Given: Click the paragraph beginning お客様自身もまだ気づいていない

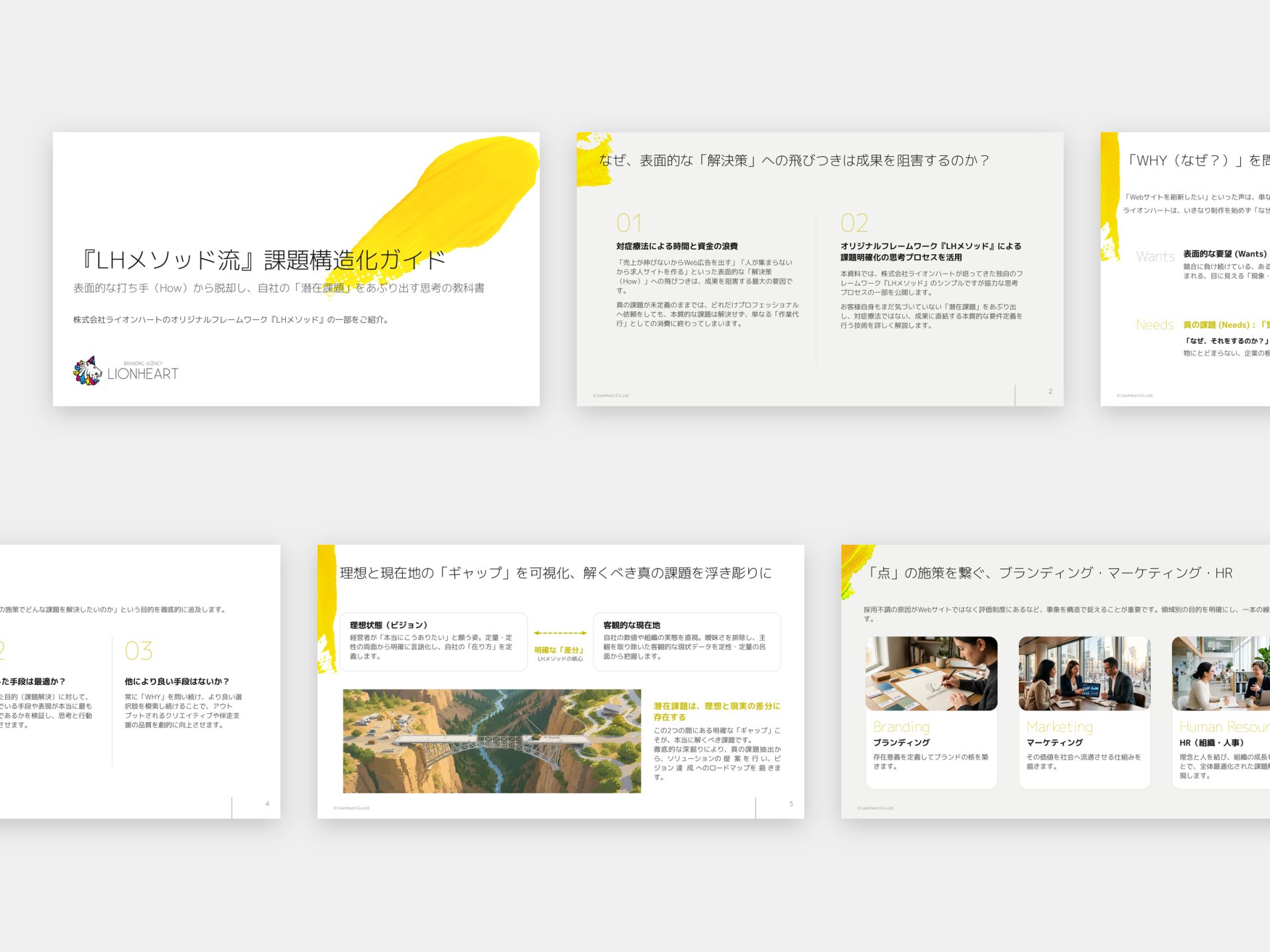Looking at the screenshot, I should 932,316.
